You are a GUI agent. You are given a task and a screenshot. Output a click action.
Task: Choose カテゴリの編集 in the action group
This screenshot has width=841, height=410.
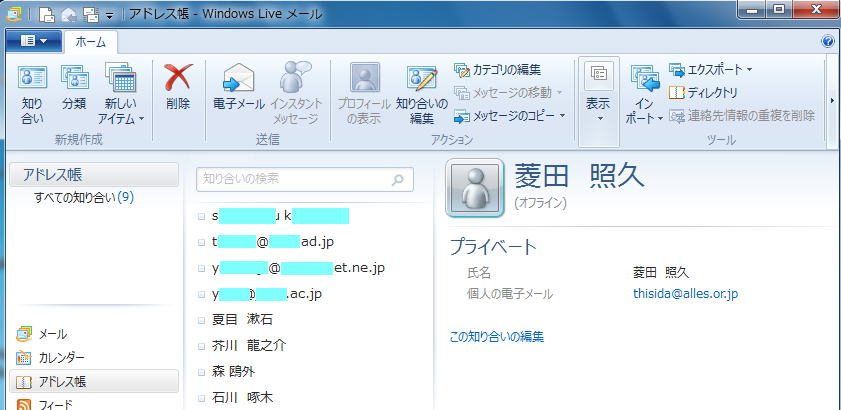[498, 69]
